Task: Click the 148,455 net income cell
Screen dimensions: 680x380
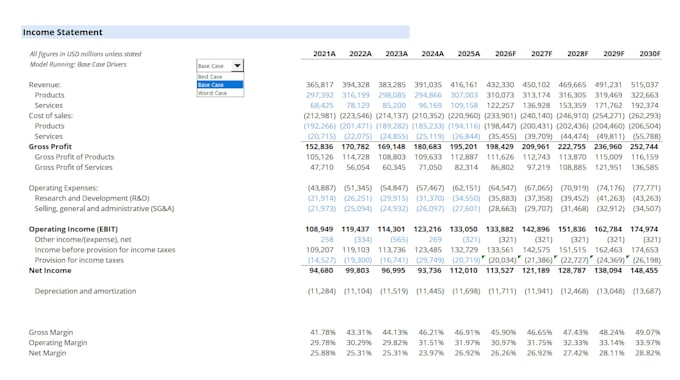Action: click(644, 270)
